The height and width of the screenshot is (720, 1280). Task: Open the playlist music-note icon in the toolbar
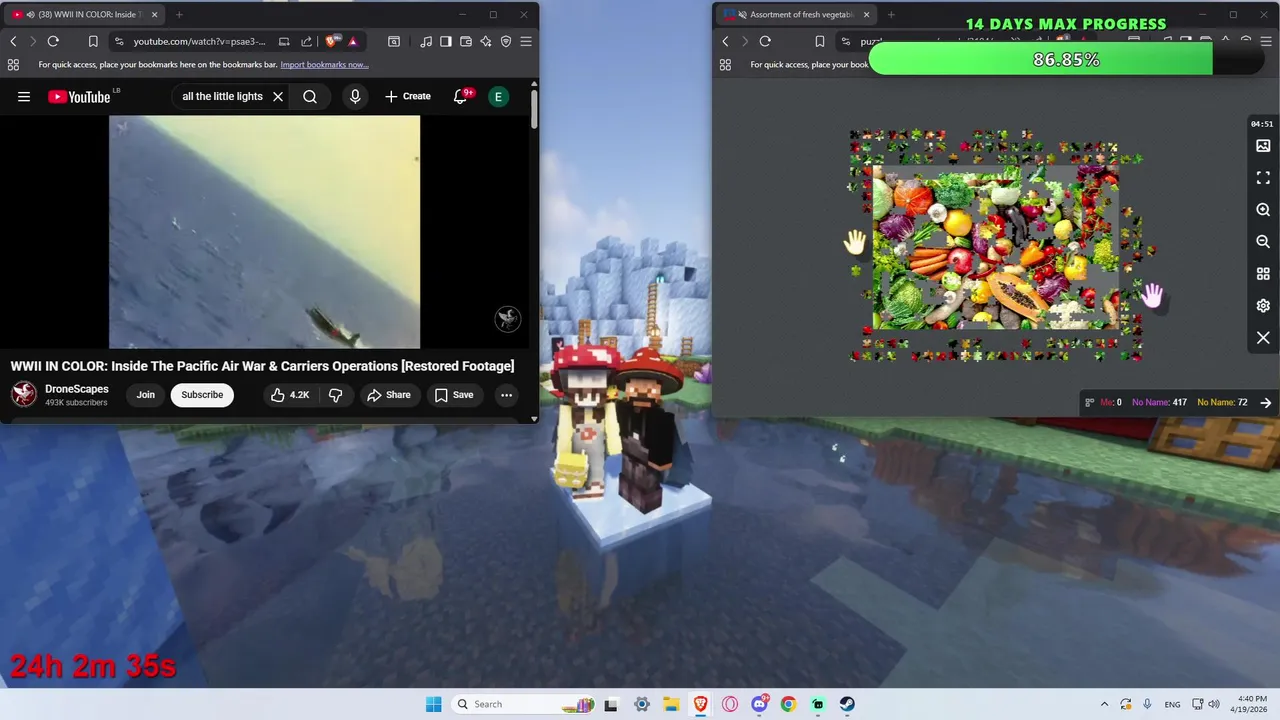(427, 41)
